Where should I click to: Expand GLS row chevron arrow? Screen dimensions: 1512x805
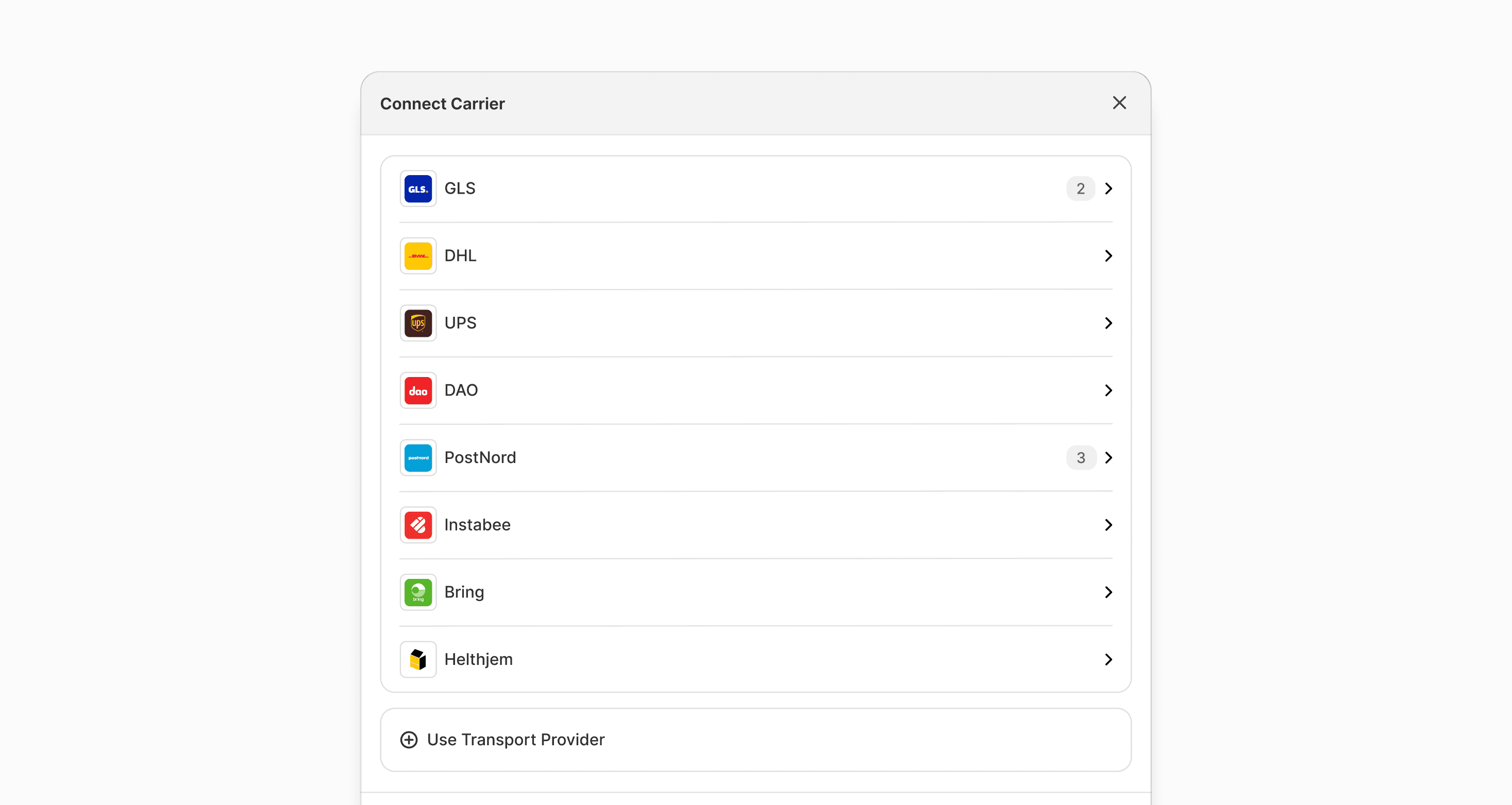click(1108, 189)
